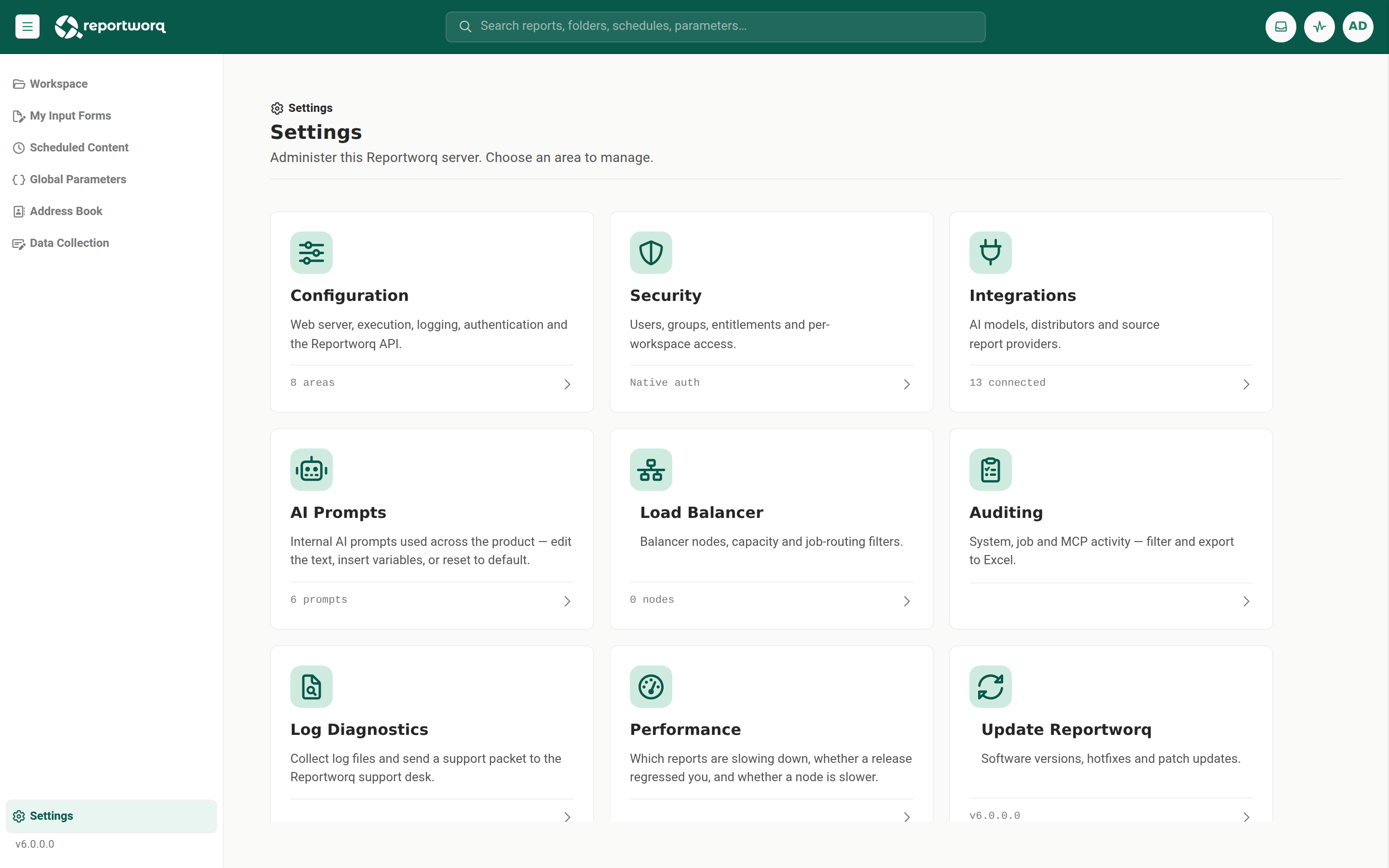Expand AI Prompts card chevron arrow
The image size is (1389, 868).
567,601
